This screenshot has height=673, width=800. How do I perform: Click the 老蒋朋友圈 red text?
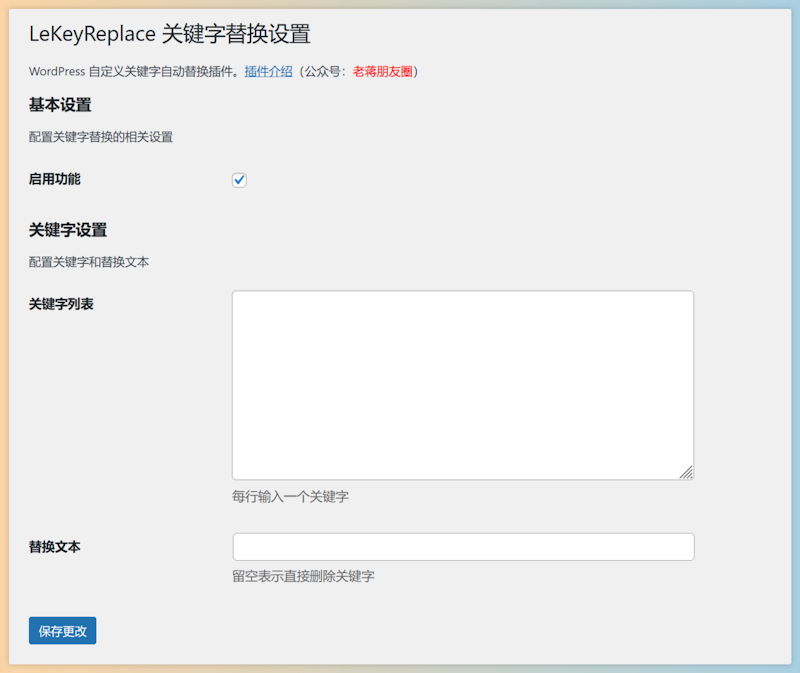click(383, 71)
